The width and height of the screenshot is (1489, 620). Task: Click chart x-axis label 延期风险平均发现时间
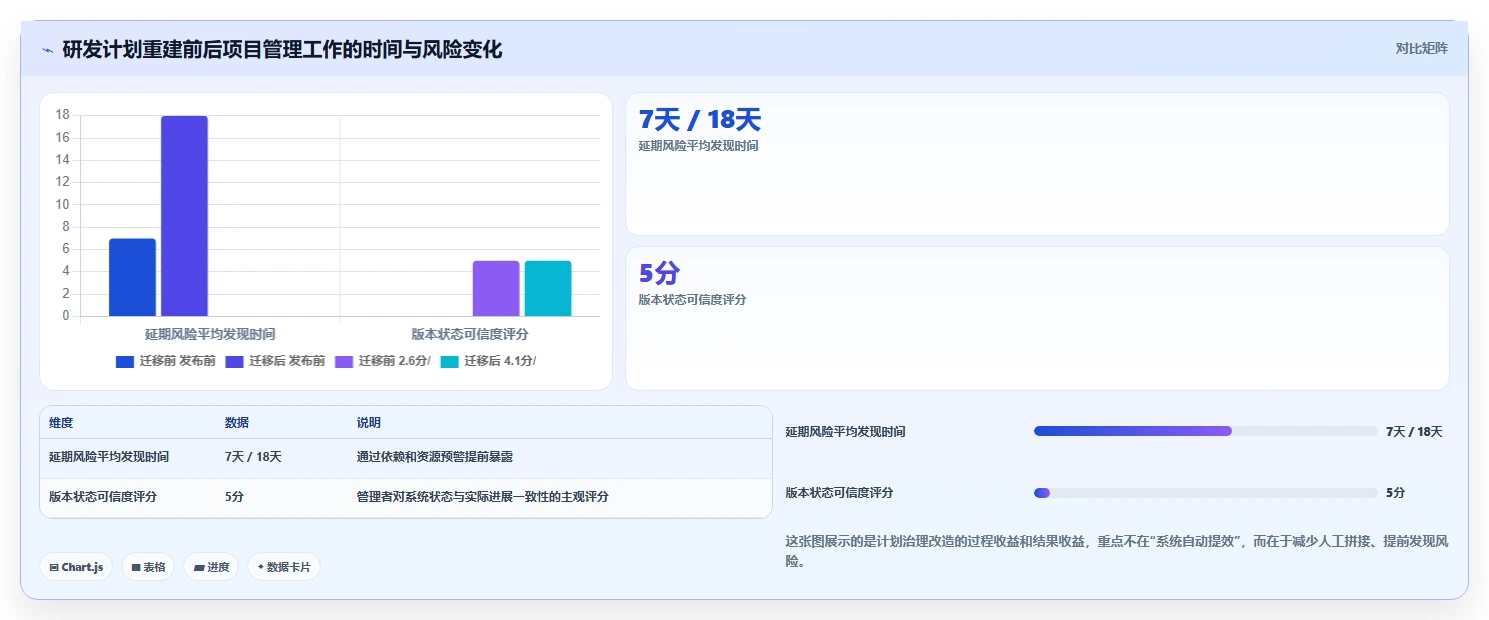[x=210, y=334]
